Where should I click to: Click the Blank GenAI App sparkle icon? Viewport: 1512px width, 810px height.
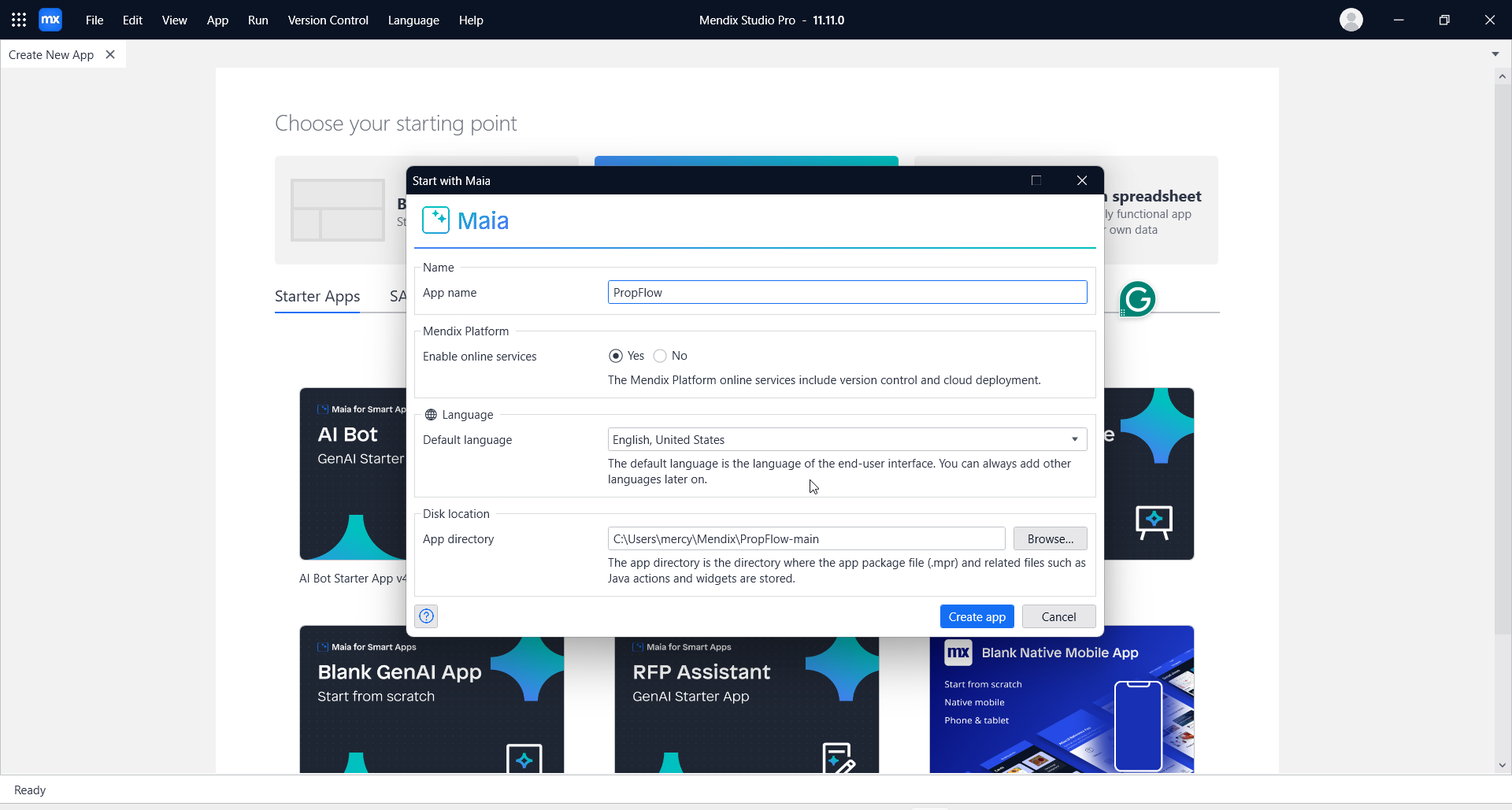tap(524, 759)
